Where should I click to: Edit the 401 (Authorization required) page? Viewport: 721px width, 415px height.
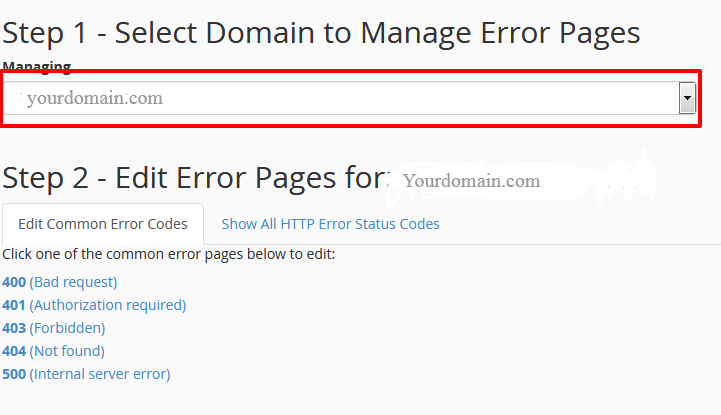[x=94, y=305]
